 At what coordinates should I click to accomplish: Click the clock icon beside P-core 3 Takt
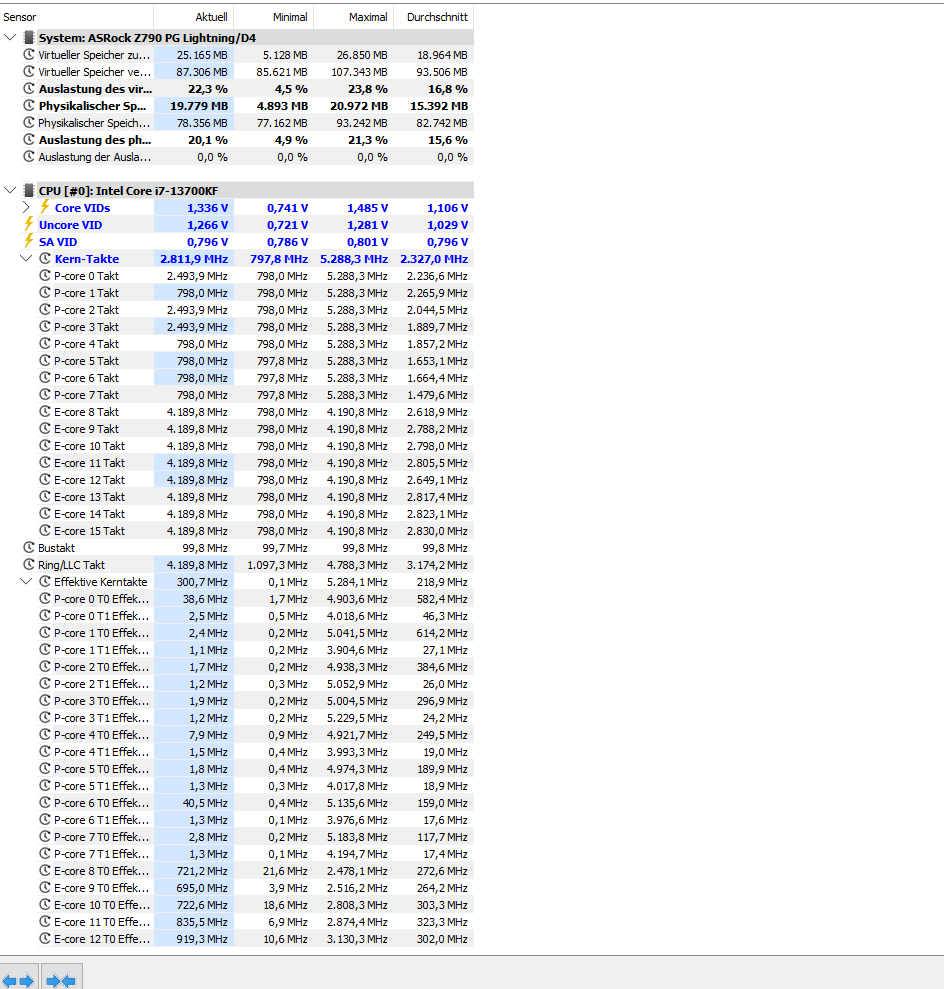[45, 327]
